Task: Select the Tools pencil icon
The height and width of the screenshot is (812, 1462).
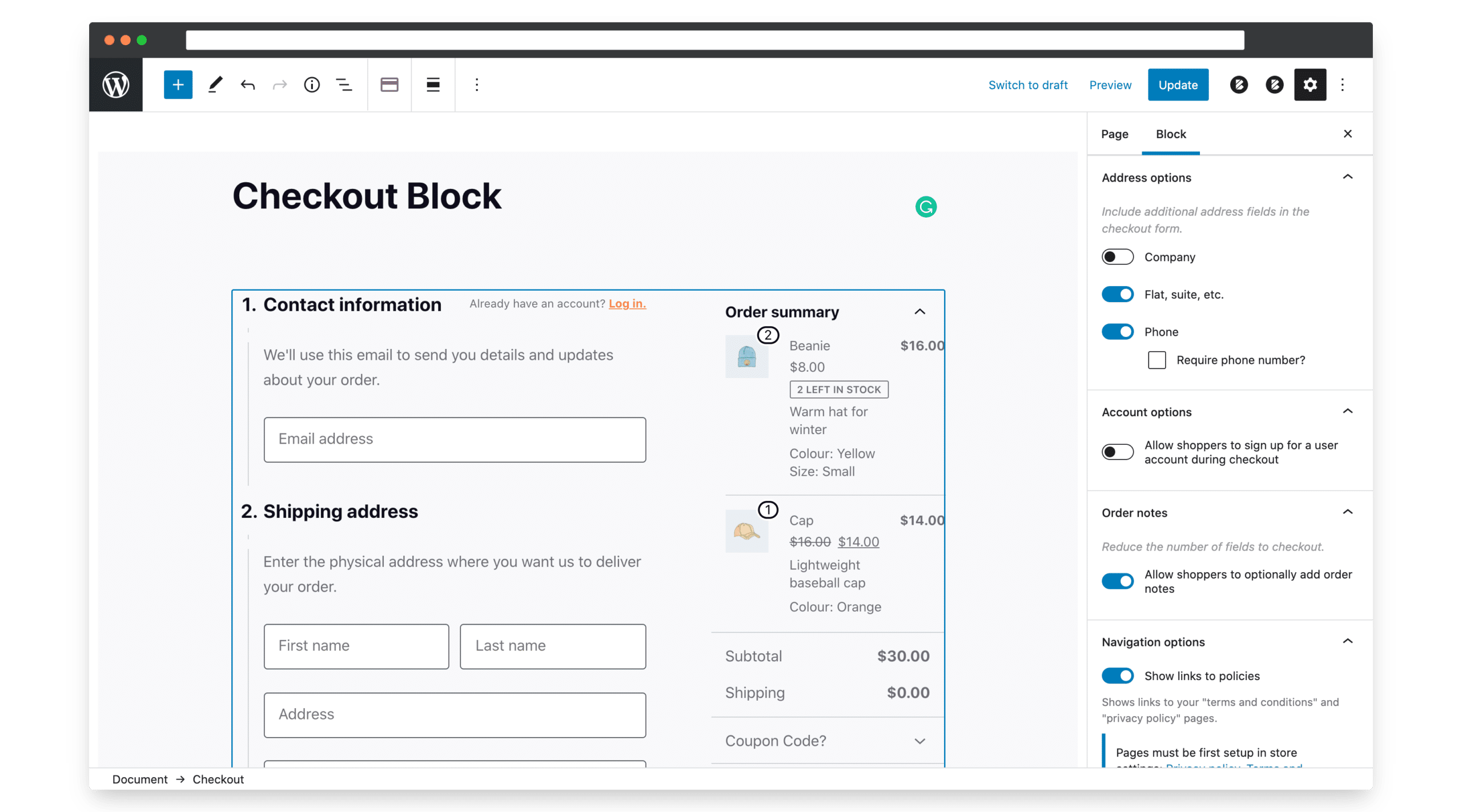Action: pos(215,85)
